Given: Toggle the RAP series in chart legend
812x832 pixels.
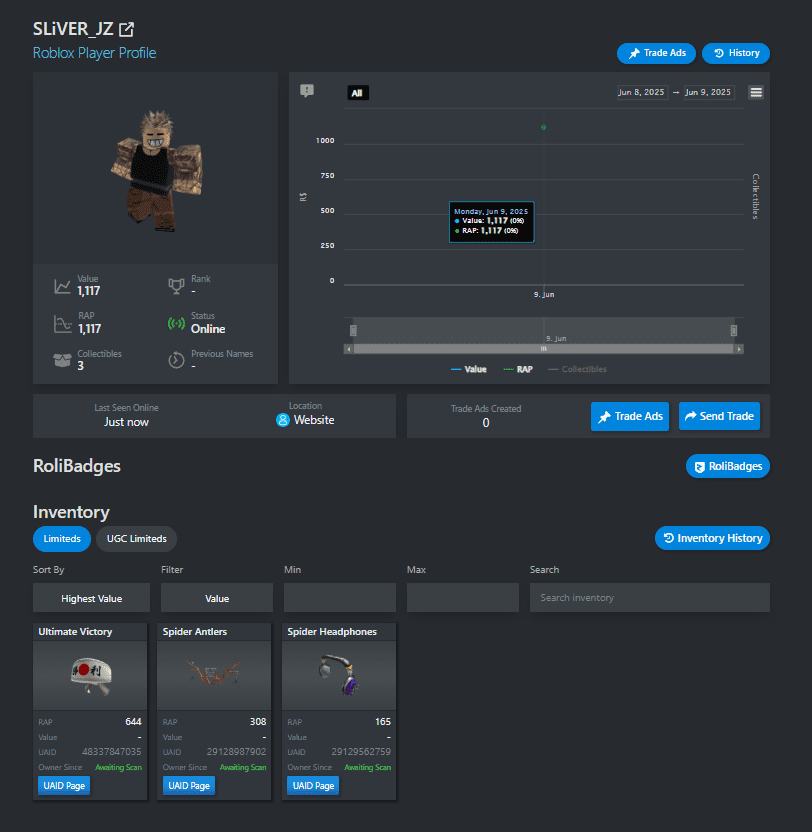Looking at the screenshot, I should pyautogui.click(x=518, y=369).
